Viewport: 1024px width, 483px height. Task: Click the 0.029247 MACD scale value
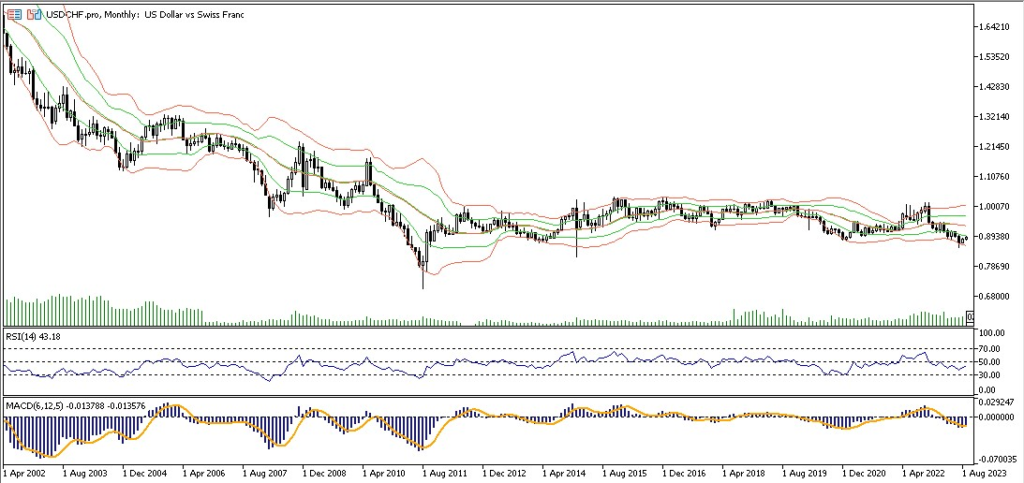coord(996,401)
